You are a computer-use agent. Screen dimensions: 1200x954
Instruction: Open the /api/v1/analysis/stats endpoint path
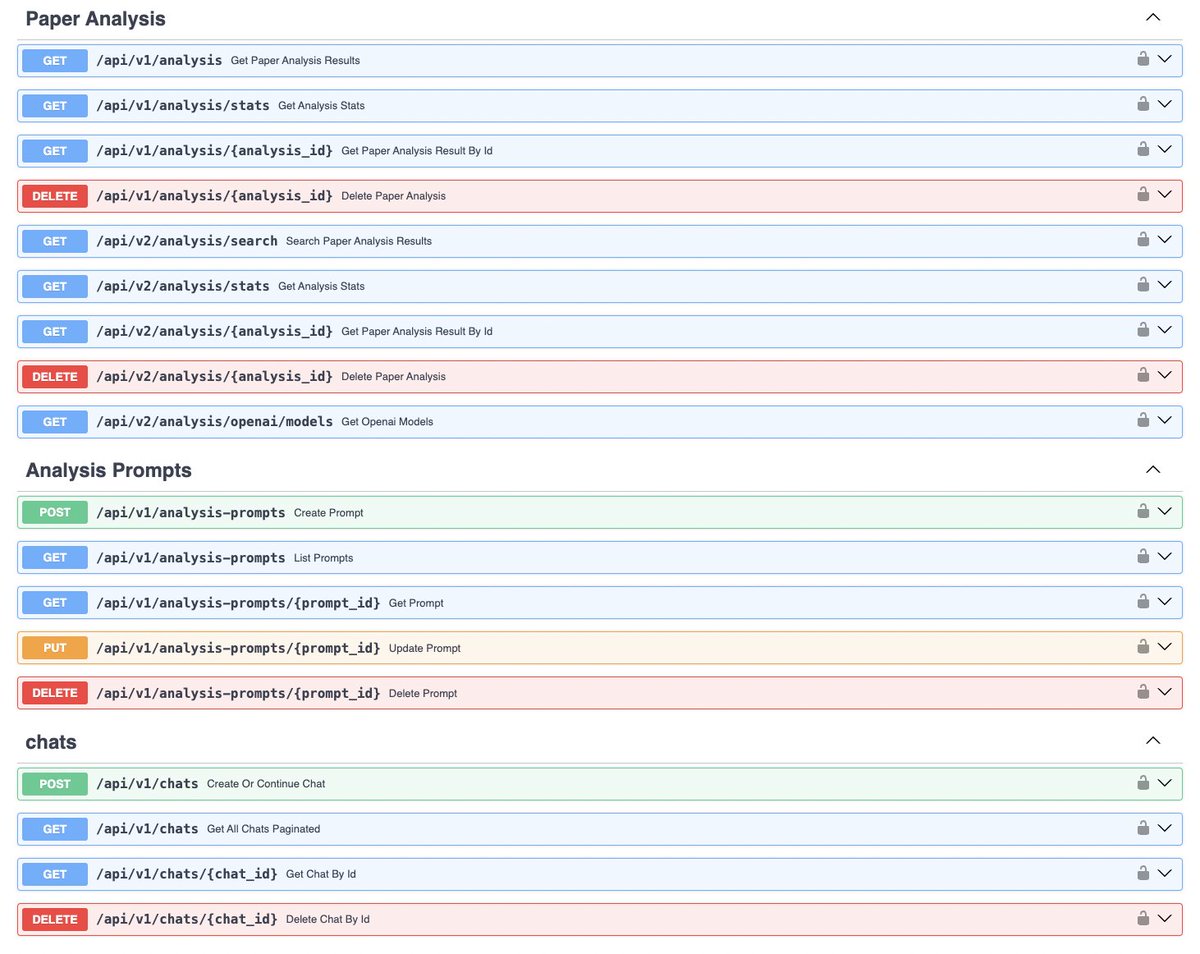pos(183,105)
